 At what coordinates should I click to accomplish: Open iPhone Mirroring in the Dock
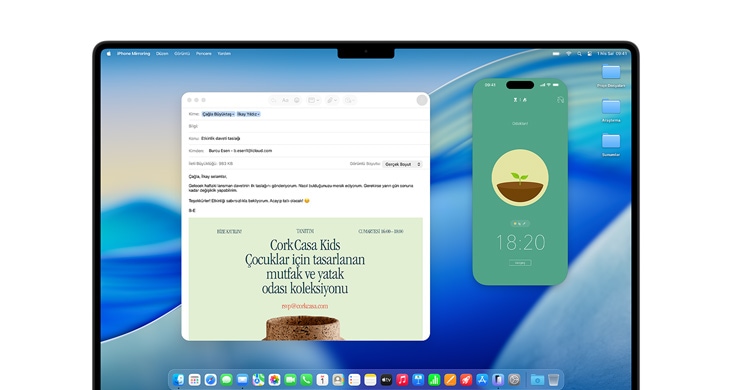tap(498, 380)
